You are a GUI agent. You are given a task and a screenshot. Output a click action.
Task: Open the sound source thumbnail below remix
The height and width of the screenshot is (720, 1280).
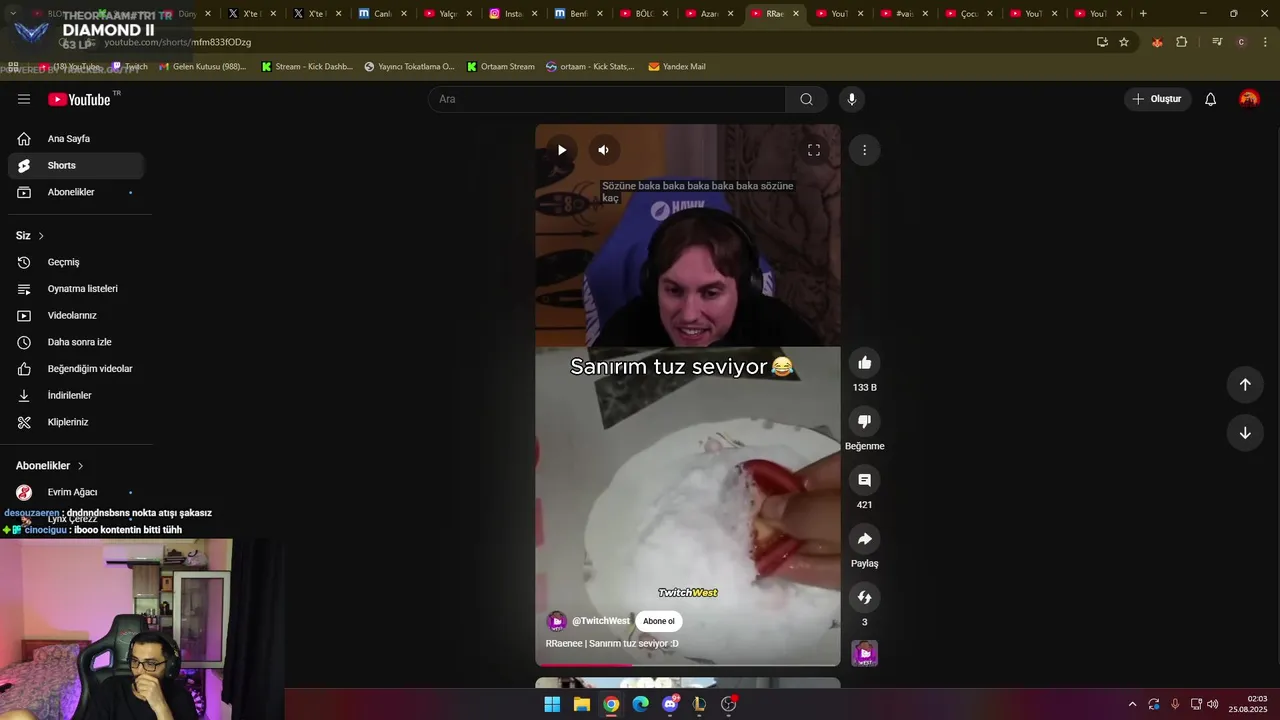pos(865,653)
